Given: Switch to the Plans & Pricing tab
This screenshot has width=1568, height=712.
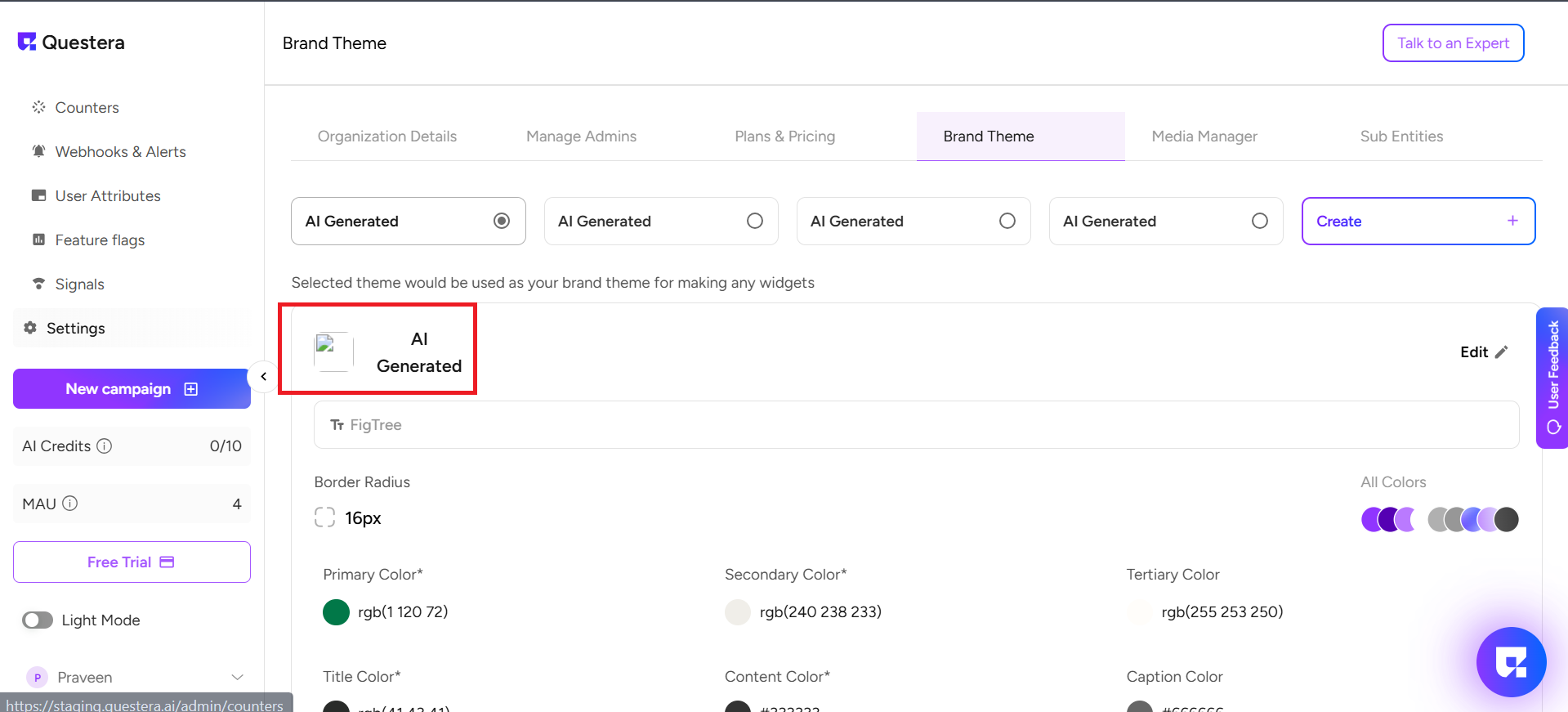Looking at the screenshot, I should tap(784, 137).
